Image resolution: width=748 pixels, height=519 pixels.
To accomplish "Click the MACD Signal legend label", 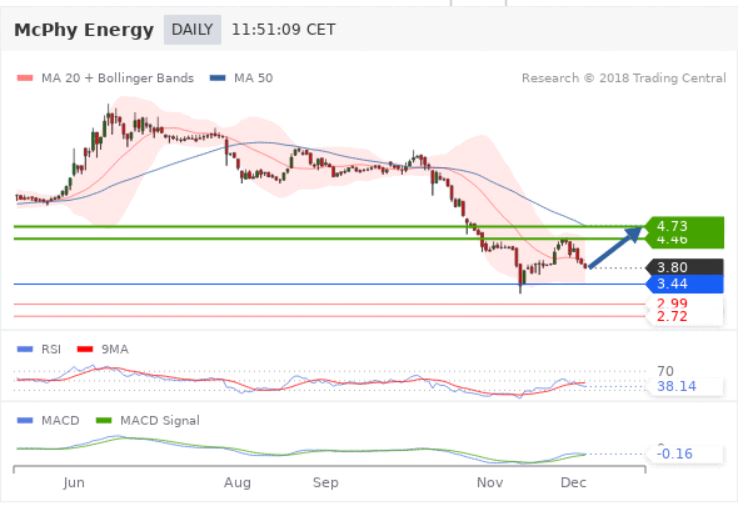I will 160,420.
